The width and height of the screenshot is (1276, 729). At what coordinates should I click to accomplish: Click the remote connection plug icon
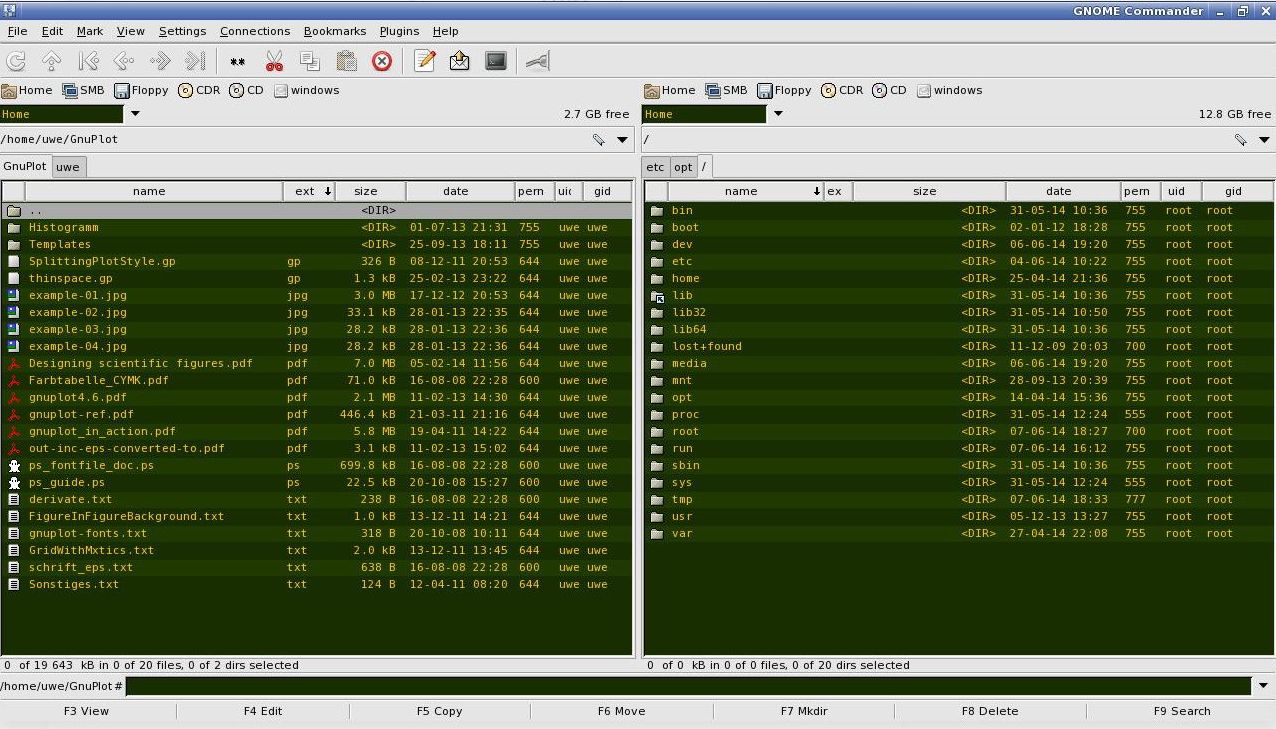point(538,61)
